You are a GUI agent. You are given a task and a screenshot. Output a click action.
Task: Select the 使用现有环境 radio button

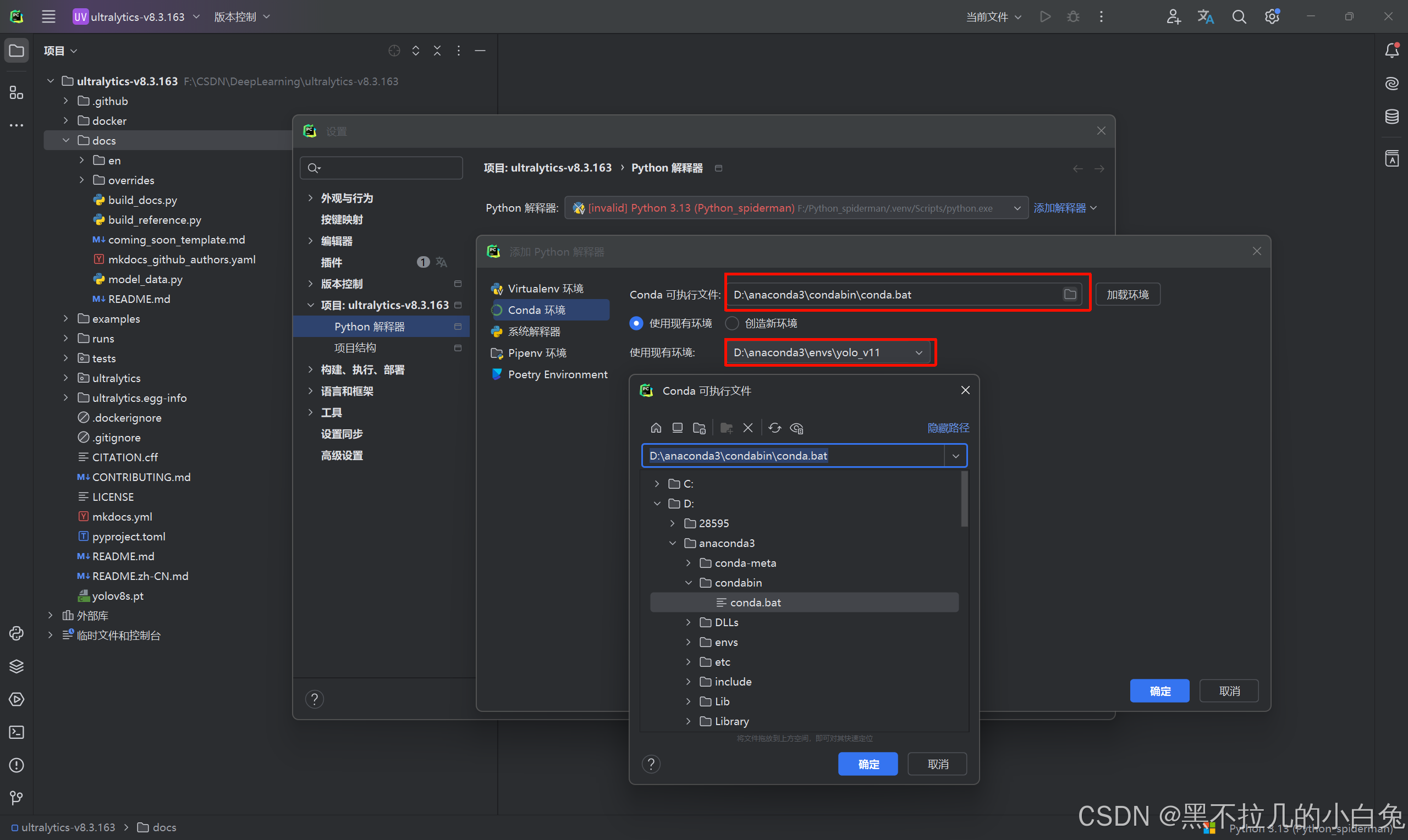[x=636, y=323]
